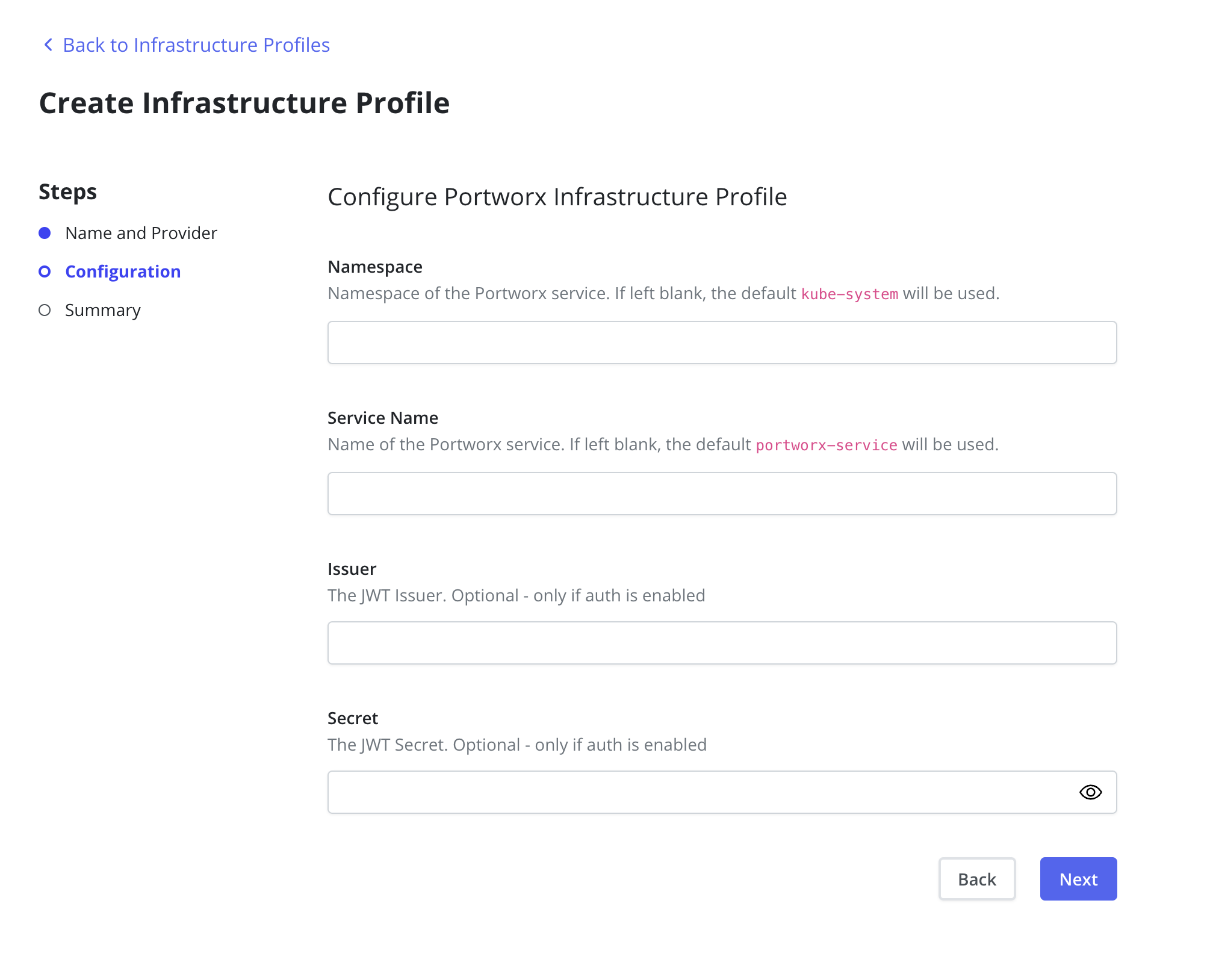1210x980 pixels.
Task: Click 'The JWT Secret. Optional' description
Action: pyautogui.click(x=517, y=745)
